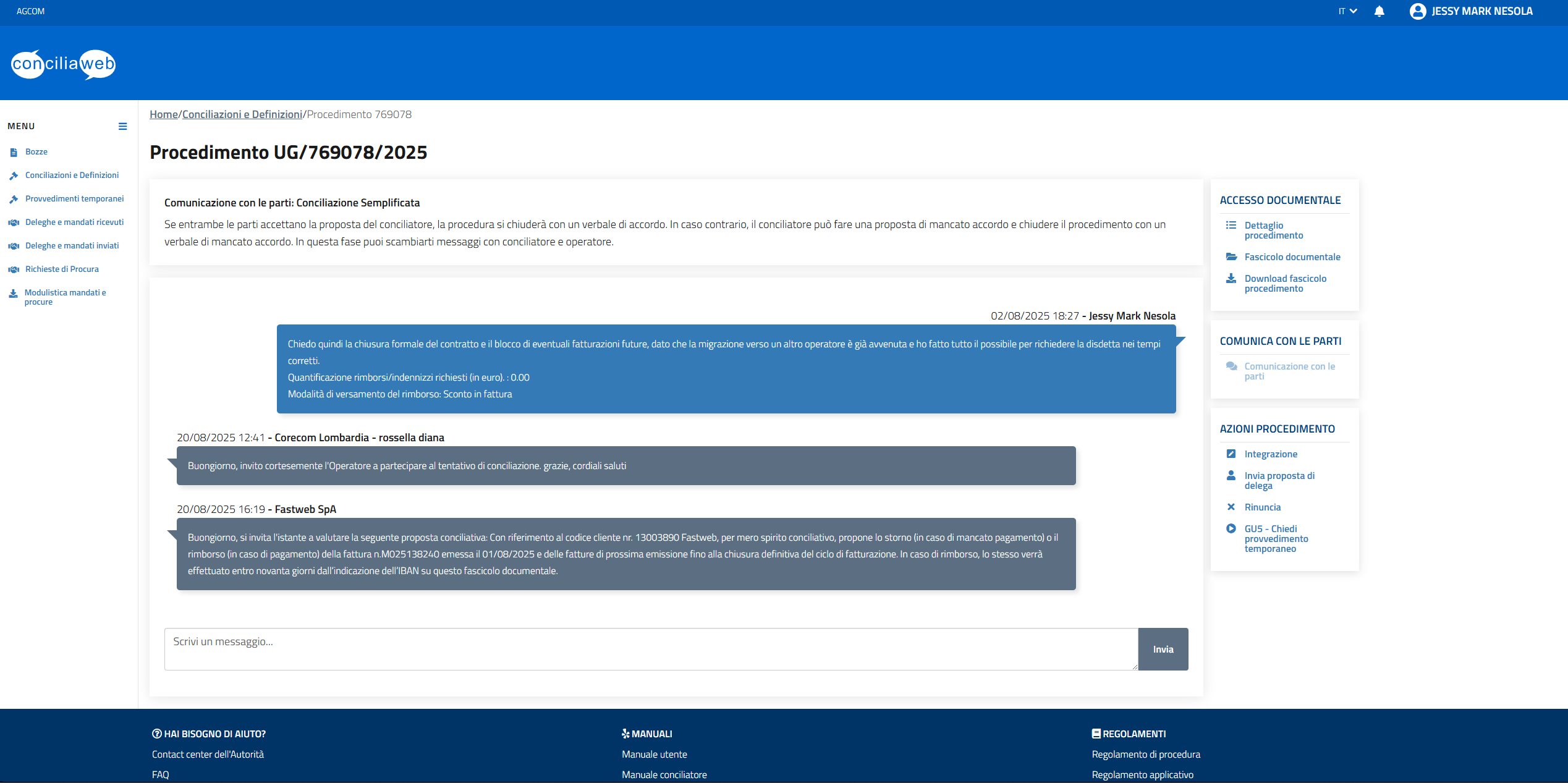The height and width of the screenshot is (783, 1568).
Task: Open Deleghe e mandati ricevuti
Action: coord(74,222)
